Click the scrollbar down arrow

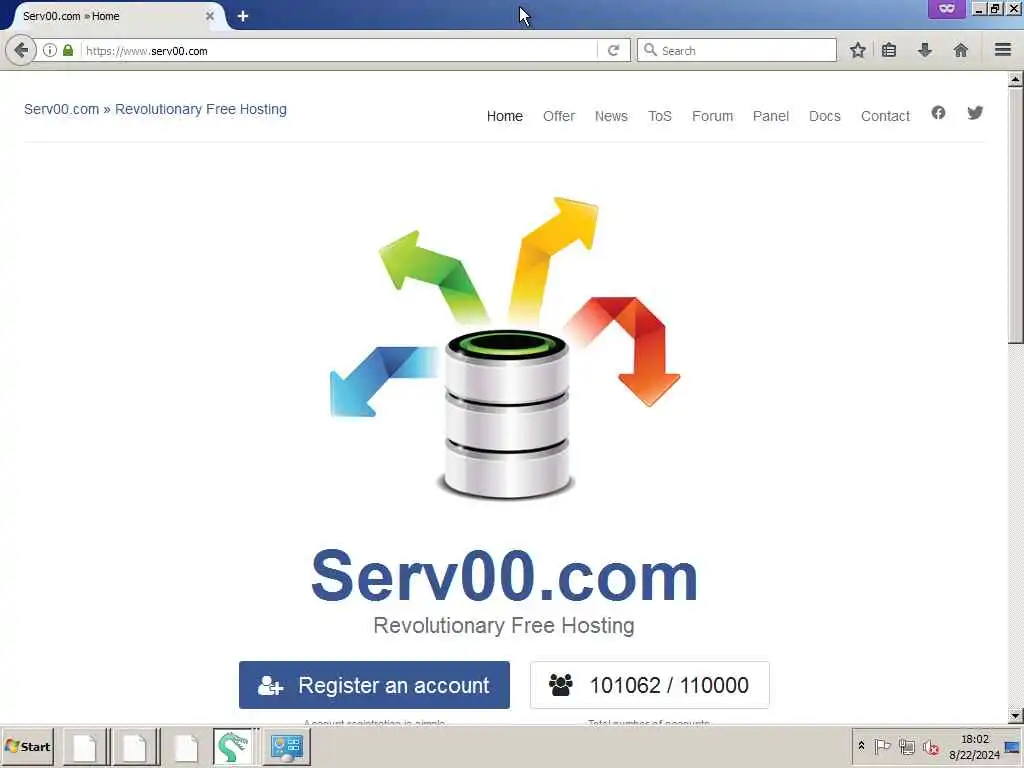pyautogui.click(x=1015, y=716)
